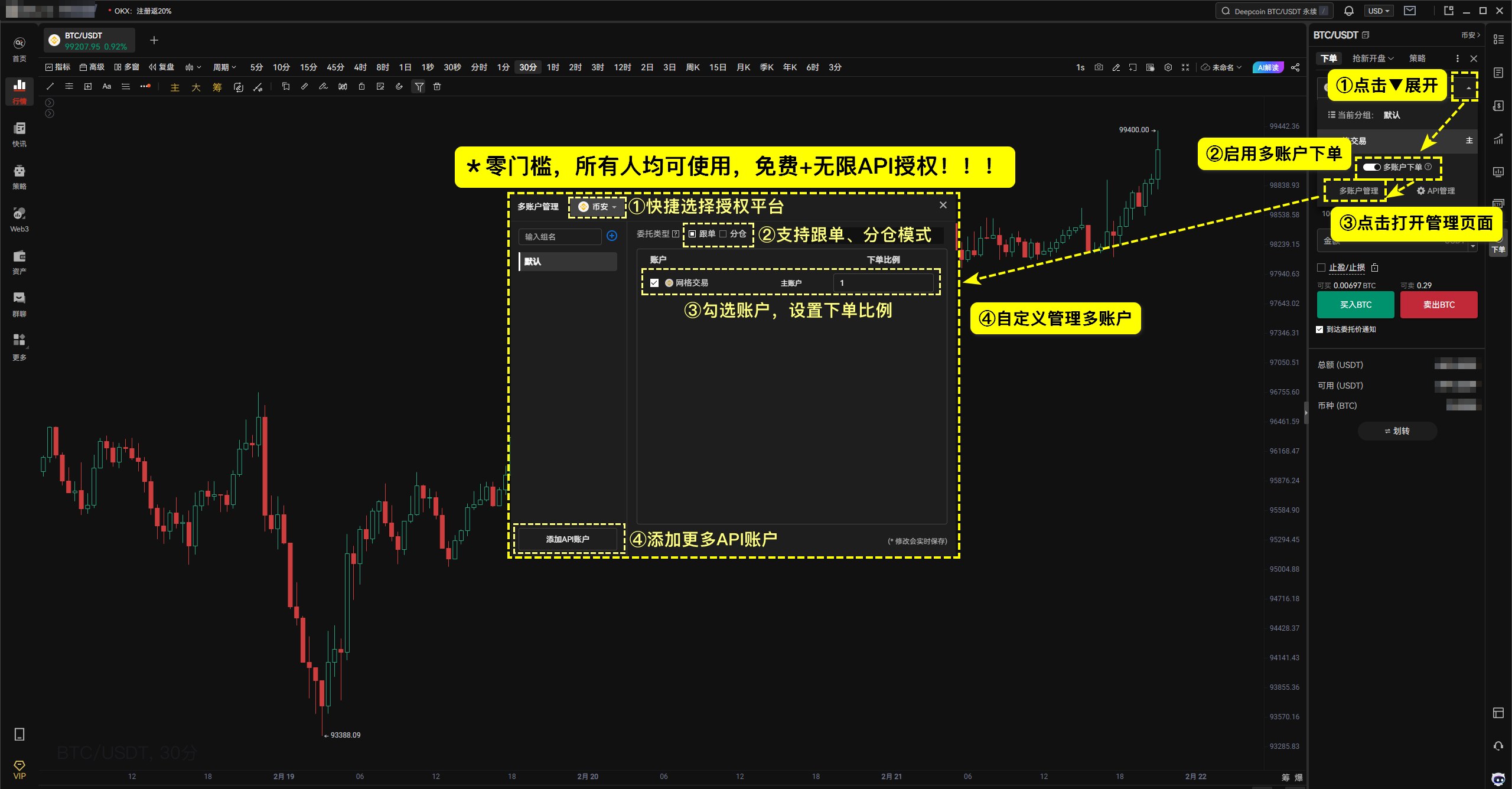Image resolution: width=1512 pixels, height=789 pixels.
Task: Click the blue add group plus icon
Action: pos(612,236)
